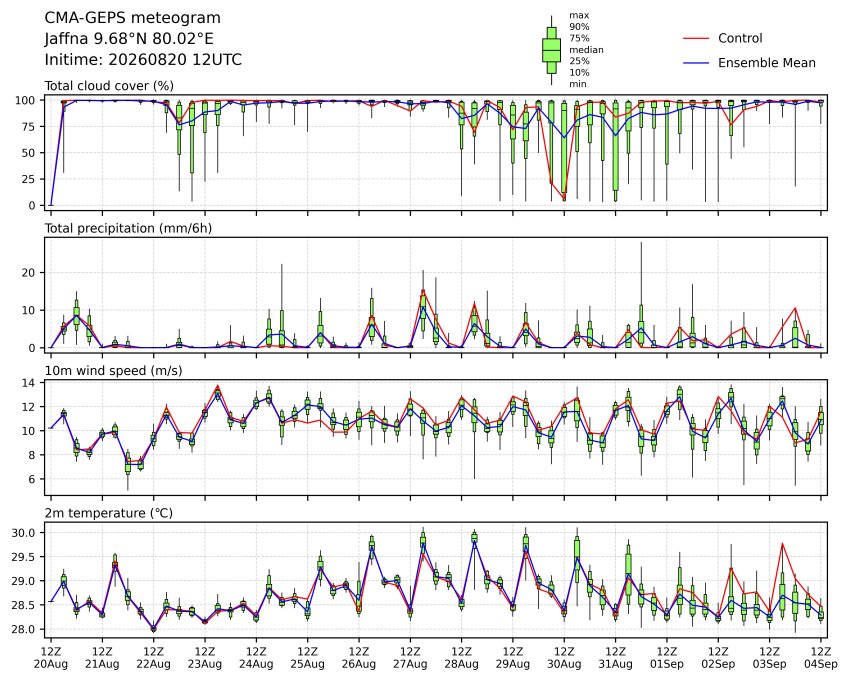Click the red Control legend line
This screenshot has width=849, height=681.
[x=696, y=38]
